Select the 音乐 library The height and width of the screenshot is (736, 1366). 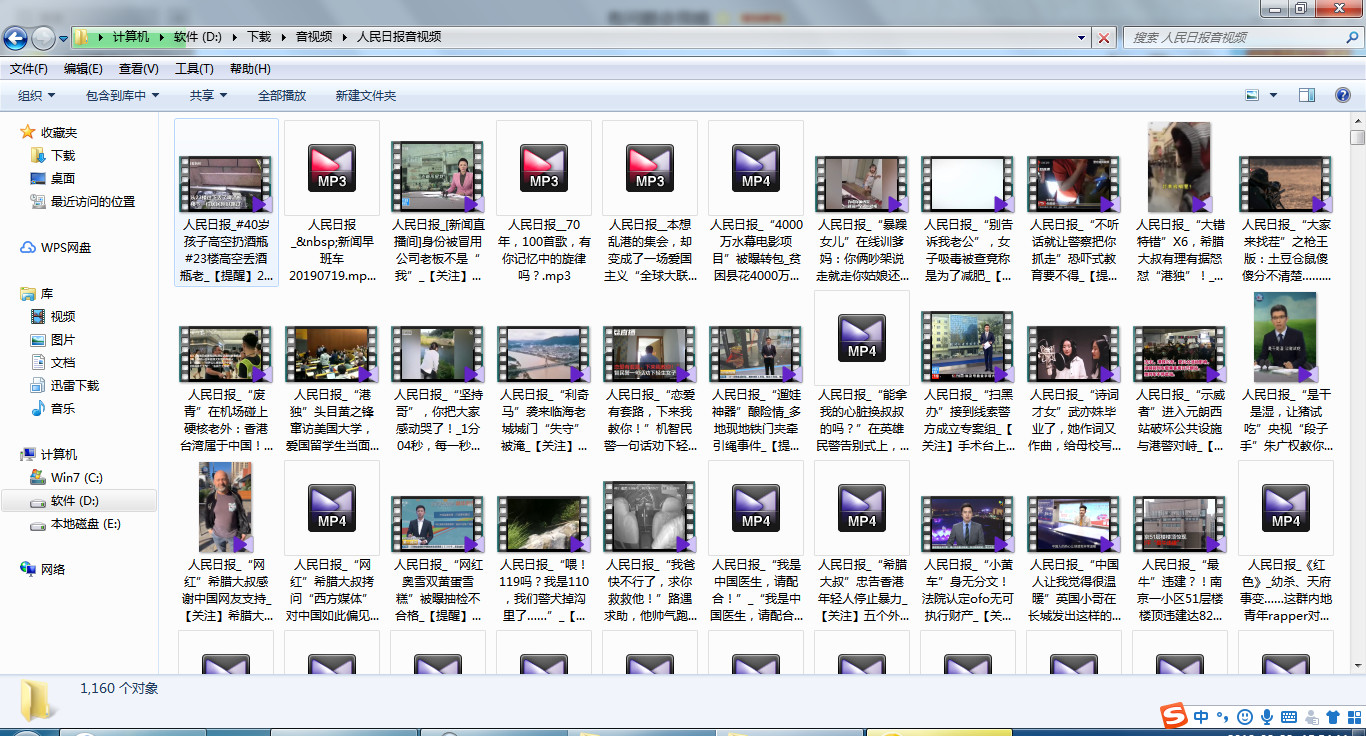tap(63, 409)
